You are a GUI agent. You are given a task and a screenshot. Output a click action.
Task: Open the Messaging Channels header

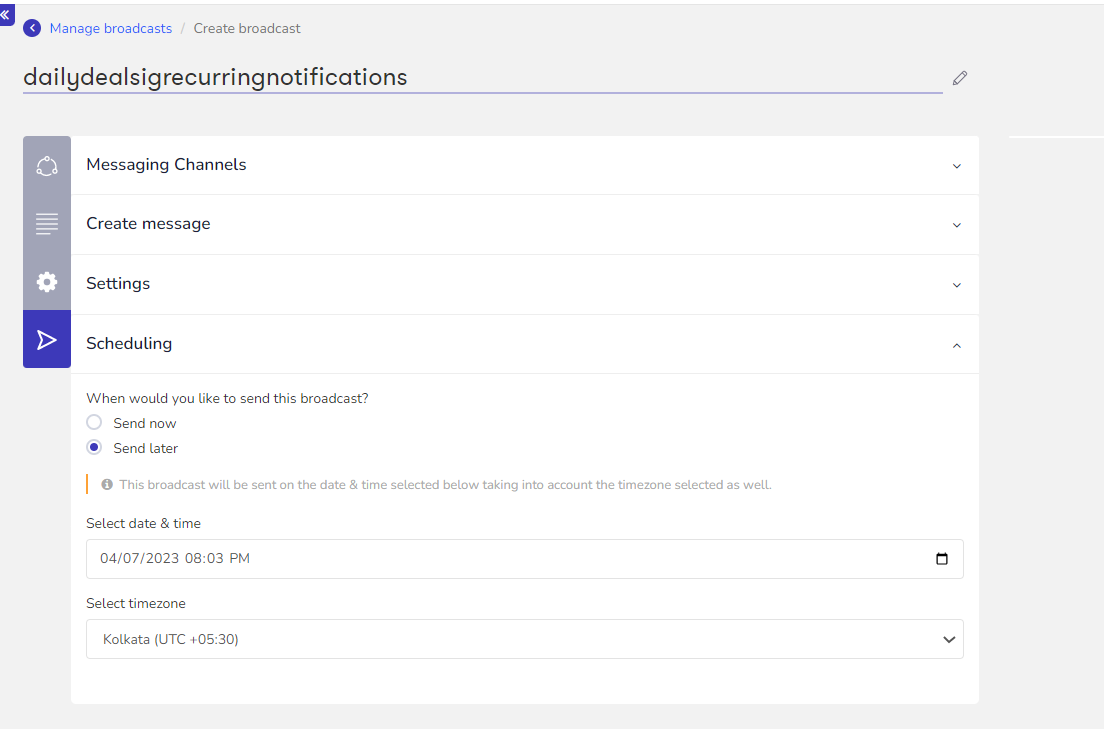coord(525,165)
